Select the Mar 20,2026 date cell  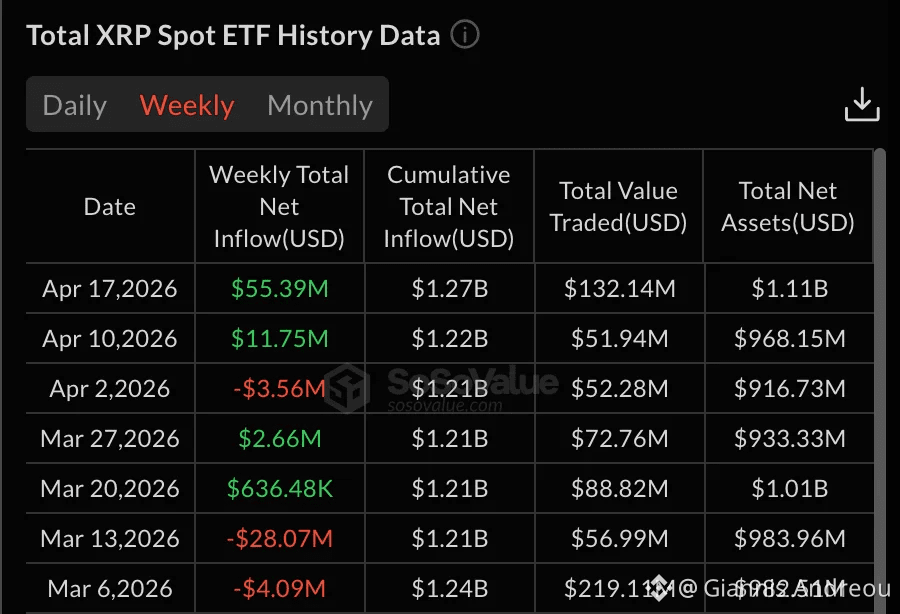[110, 488]
